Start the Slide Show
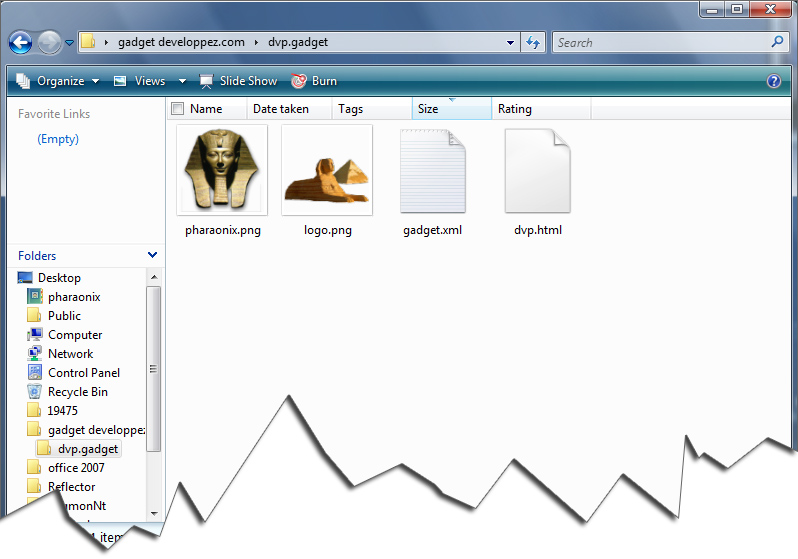Image resolution: width=798 pixels, height=559 pixels. coord(238,81)
